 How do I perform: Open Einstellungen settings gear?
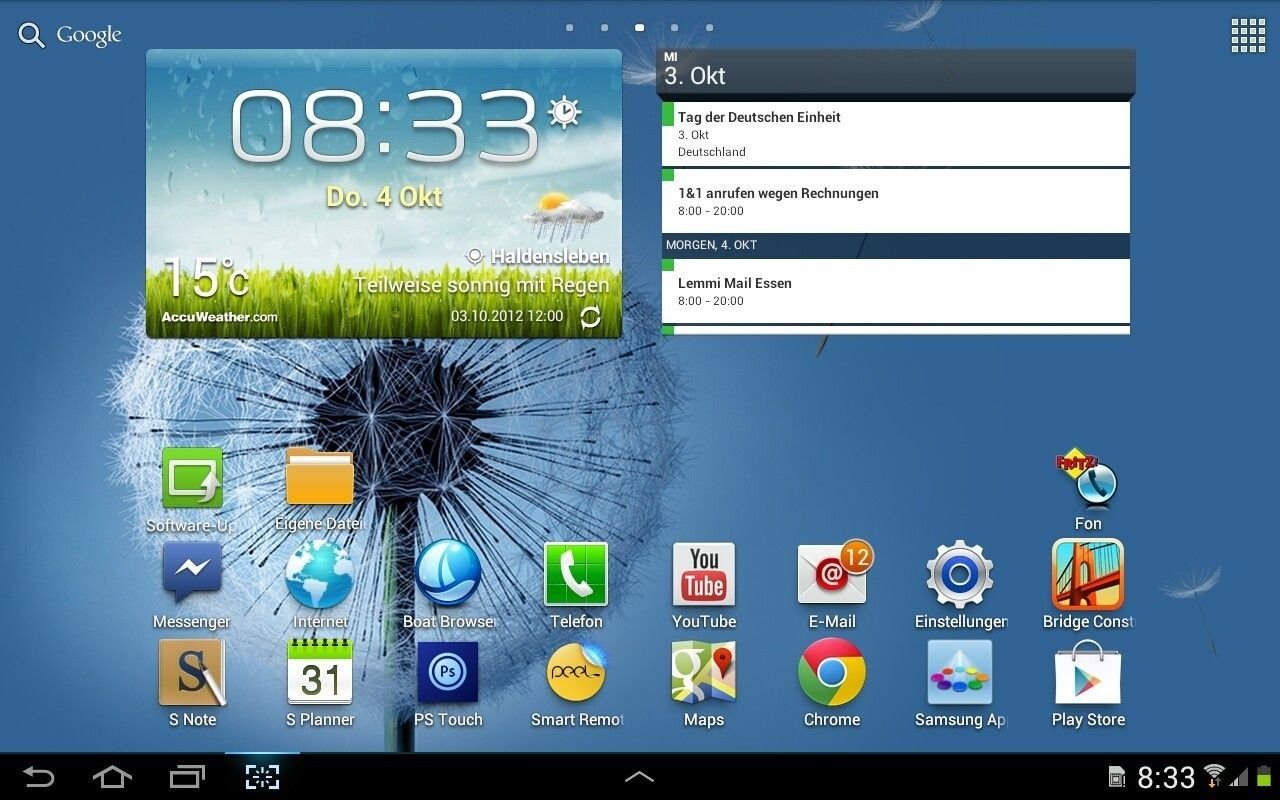click(960, 574)
